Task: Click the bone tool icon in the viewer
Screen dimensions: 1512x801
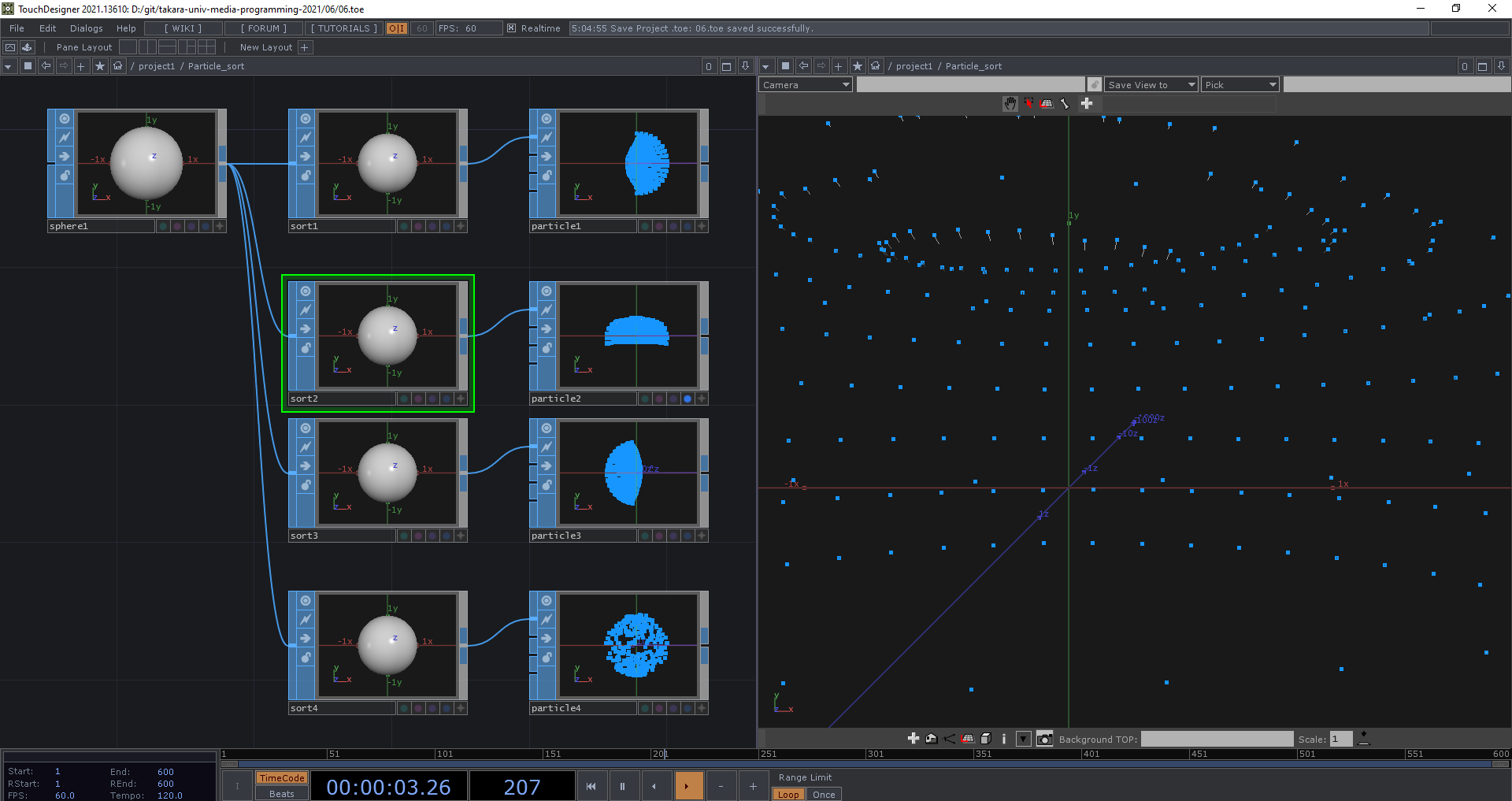Action: pyautogui.click(x=1065, y=103)
